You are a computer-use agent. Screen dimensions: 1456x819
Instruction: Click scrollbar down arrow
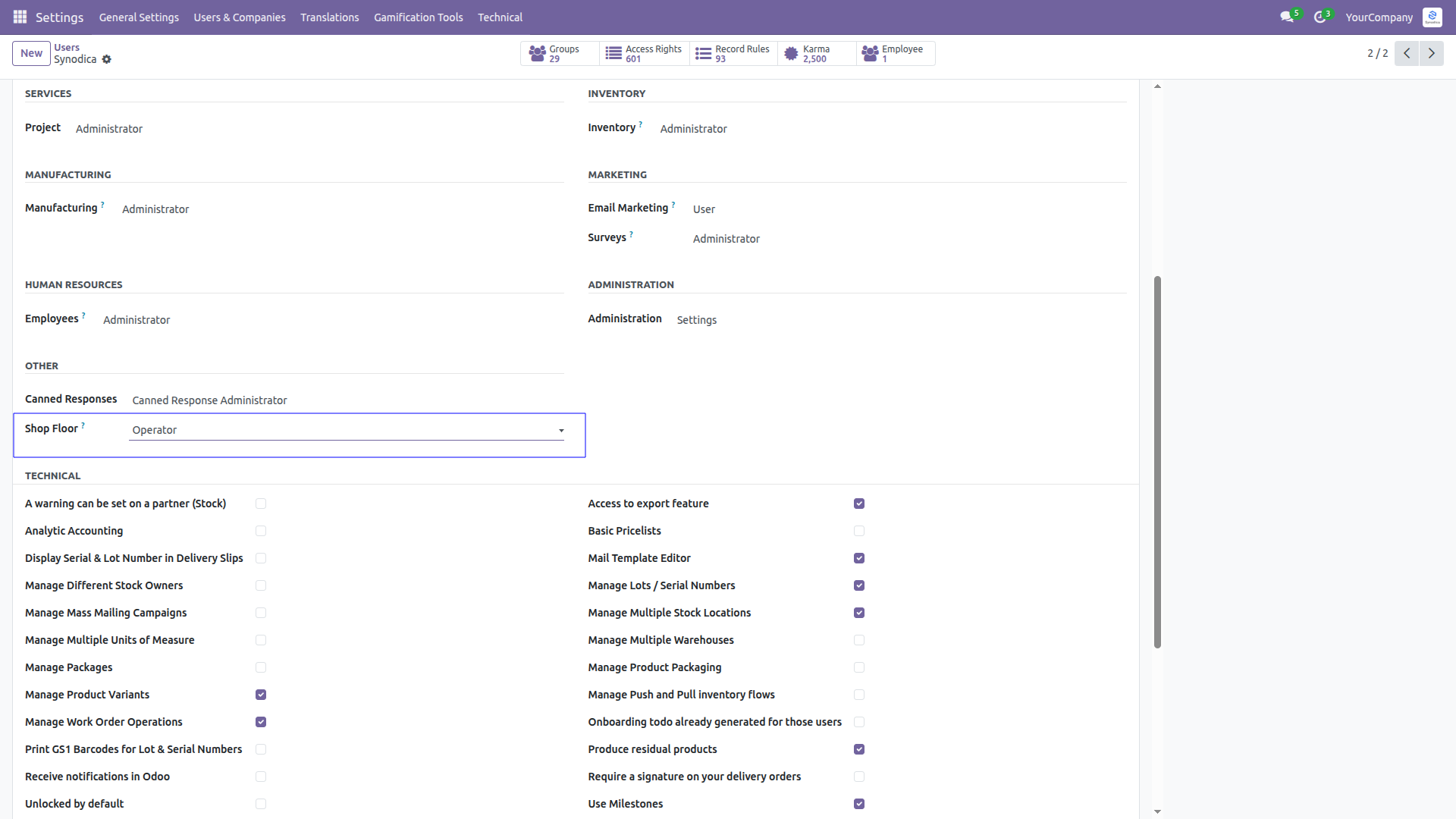pos(1157,811)
